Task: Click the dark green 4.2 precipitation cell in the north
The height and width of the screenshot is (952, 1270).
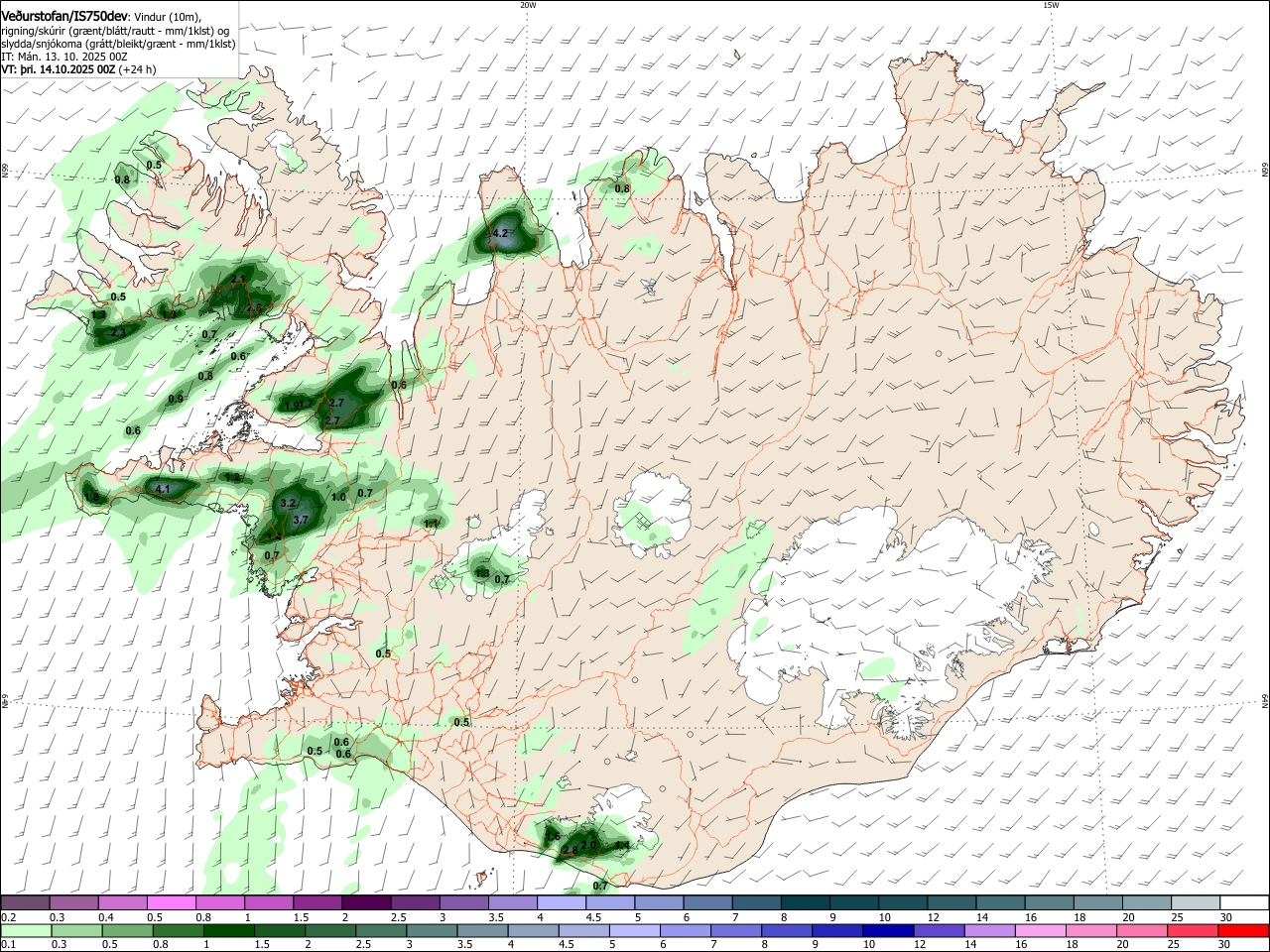Action: pos(508,231)
